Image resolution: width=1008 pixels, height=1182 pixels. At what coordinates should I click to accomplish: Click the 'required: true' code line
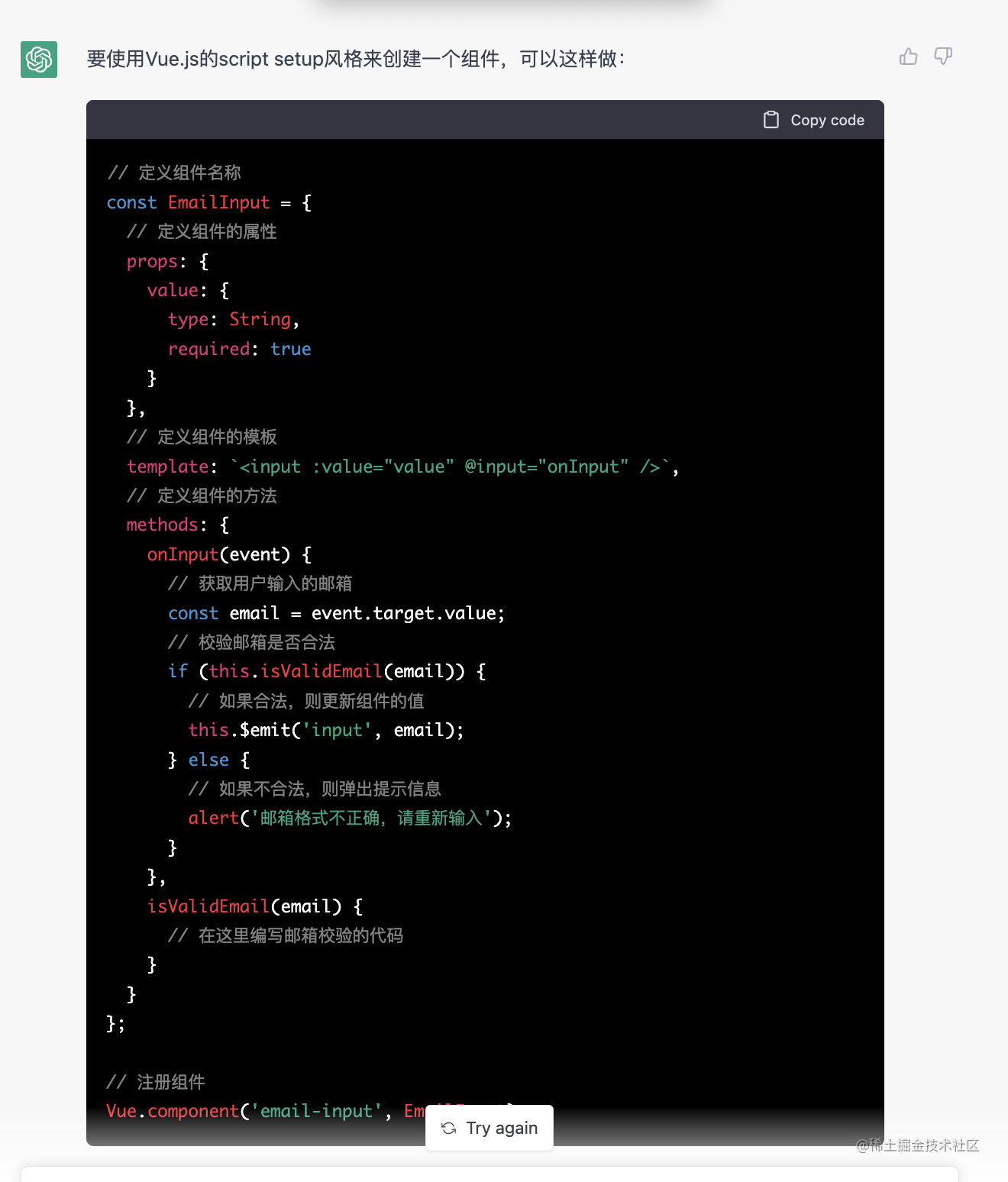pos(240,349)
